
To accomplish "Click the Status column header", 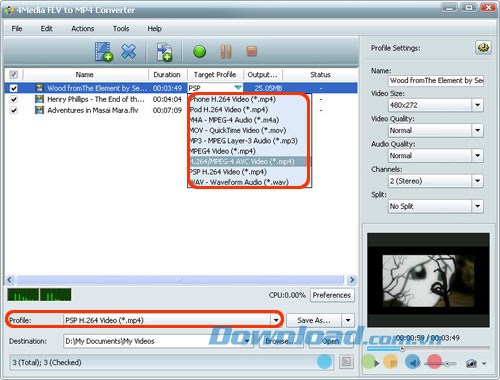I will (x=320, y=74).
